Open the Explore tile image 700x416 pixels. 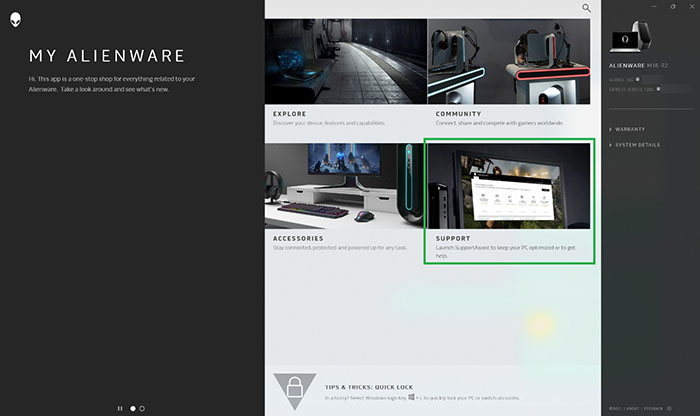(346, 61)
